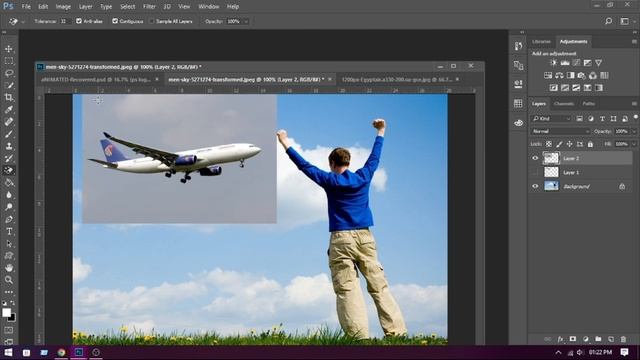Add a Curves adjustment
The height and width of the screenshot is (360, 640).
click(576, 63)
